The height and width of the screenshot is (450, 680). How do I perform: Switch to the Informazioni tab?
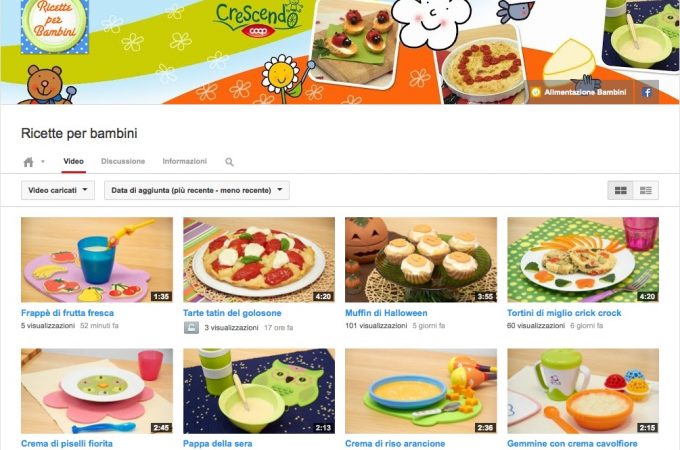[x=185, y=161]
